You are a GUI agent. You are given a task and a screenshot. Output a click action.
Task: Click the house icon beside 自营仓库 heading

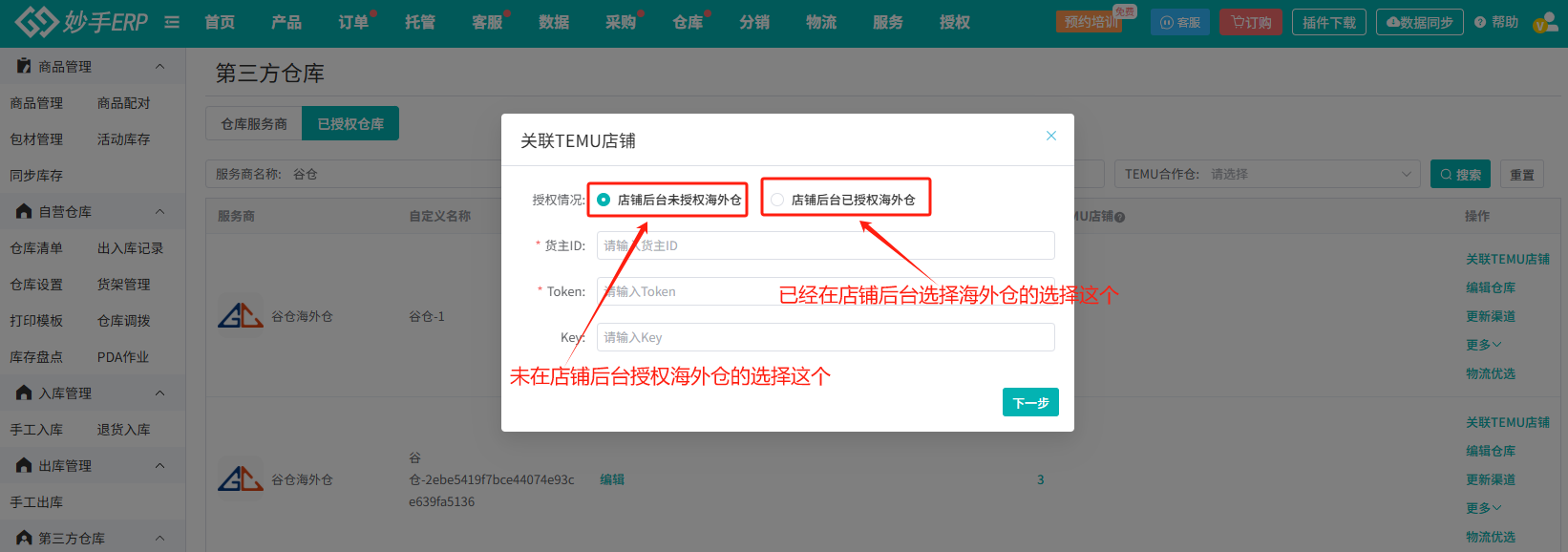(24, 211)
